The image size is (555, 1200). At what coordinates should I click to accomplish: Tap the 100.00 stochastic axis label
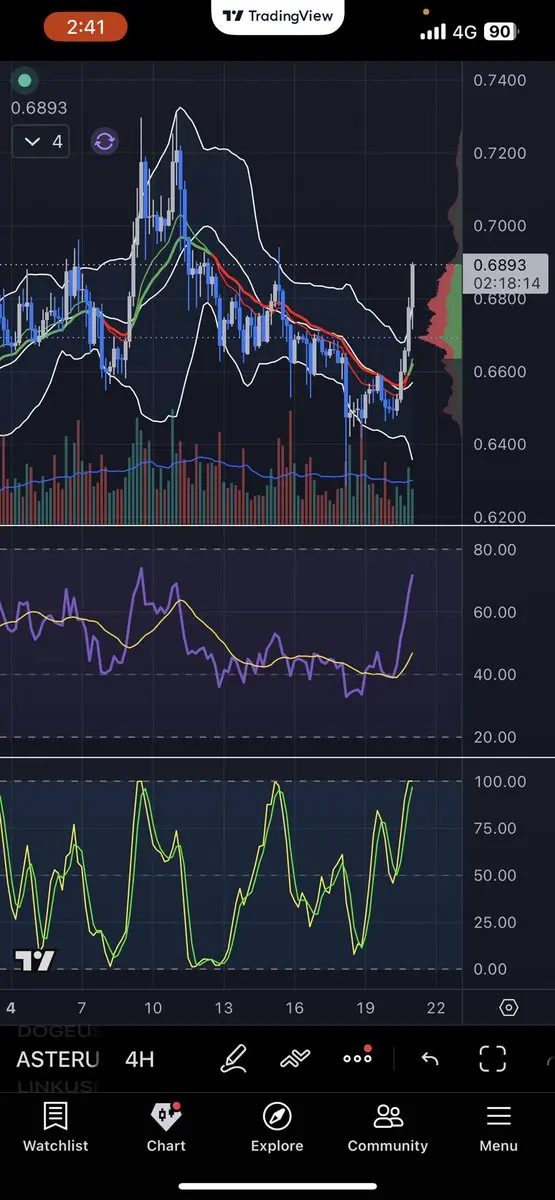click(499, 781)
